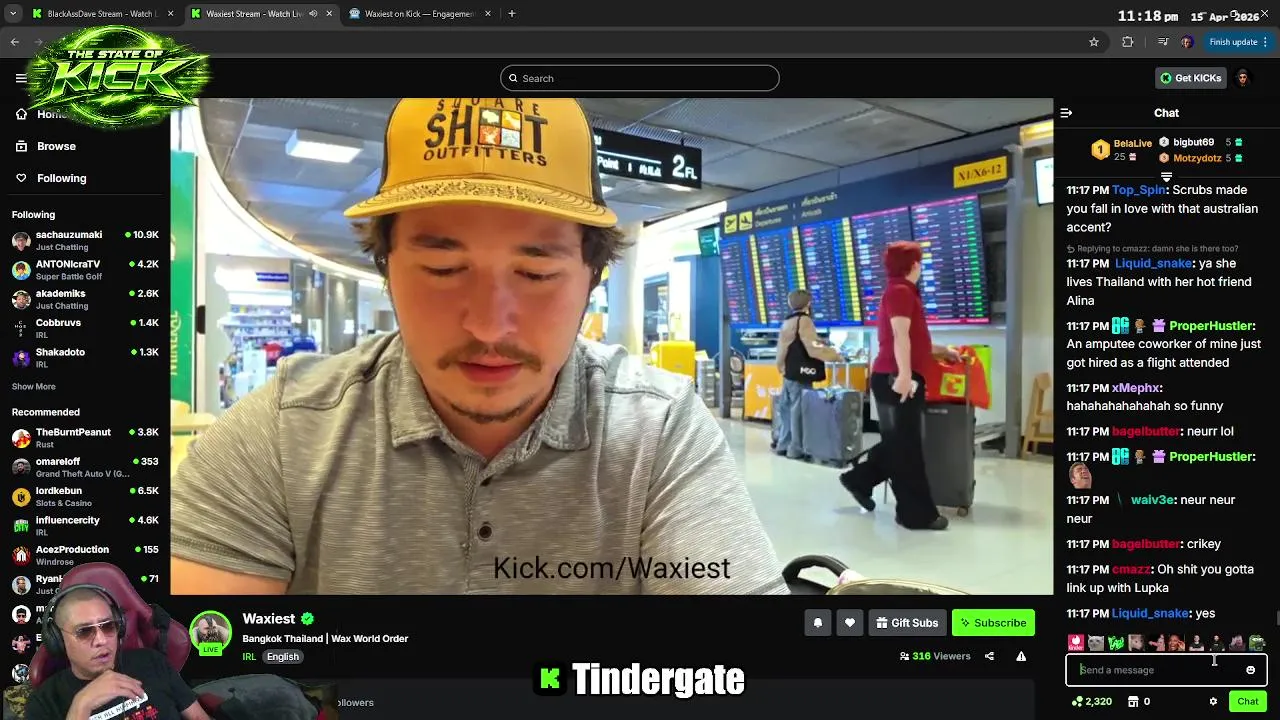This screenshot has height=720, width=1280.
Task: Click the browser profile avatar
Action: 1186,42
